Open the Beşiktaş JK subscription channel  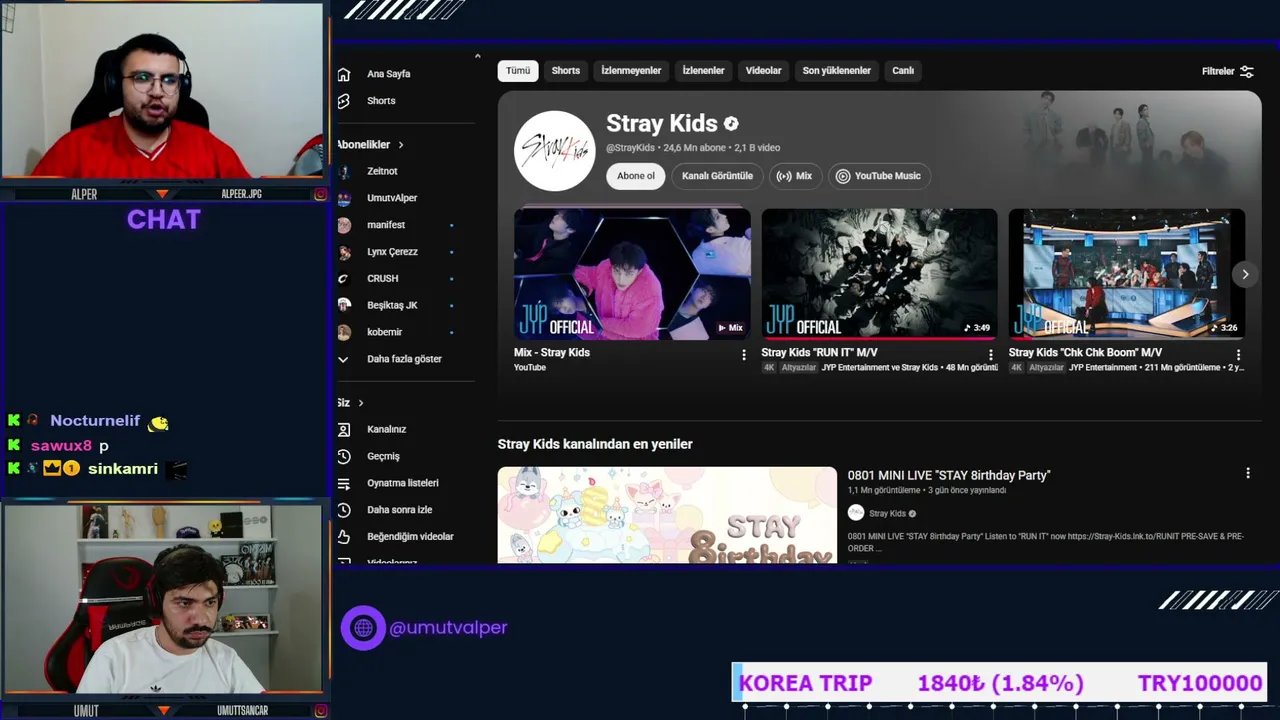click(392, 305)
